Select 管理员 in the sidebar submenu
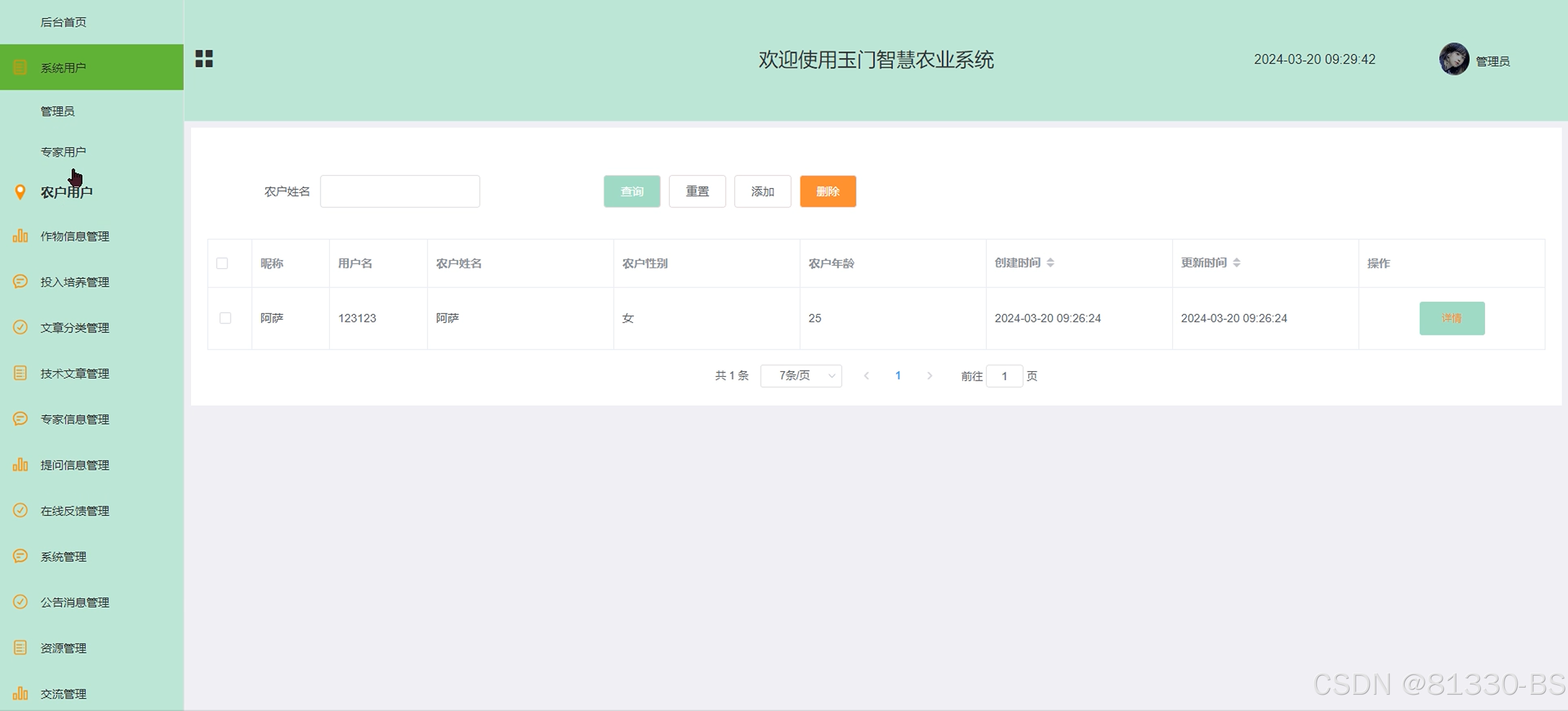 (58, 111)
